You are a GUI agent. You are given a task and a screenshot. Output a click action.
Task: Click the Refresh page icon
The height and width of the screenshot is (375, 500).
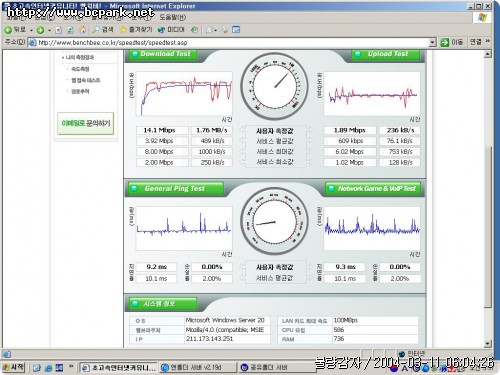click(x=70, y=30)
